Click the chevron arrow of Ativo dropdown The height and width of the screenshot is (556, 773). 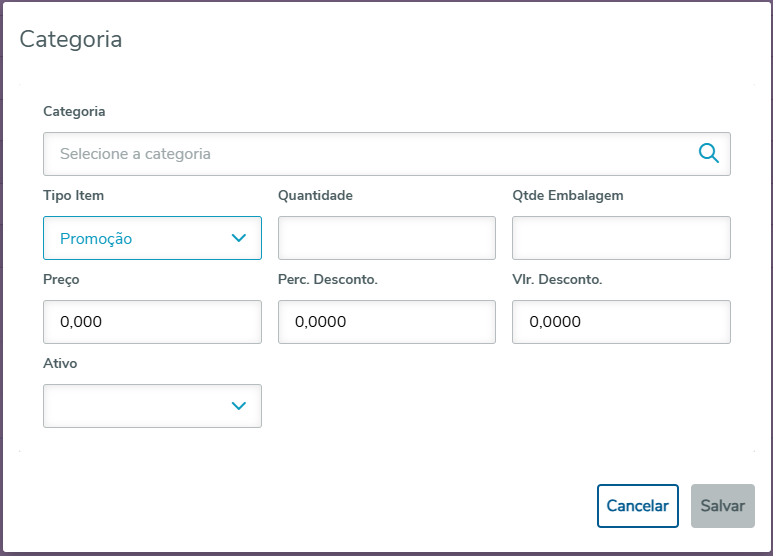tap(239, 406)
